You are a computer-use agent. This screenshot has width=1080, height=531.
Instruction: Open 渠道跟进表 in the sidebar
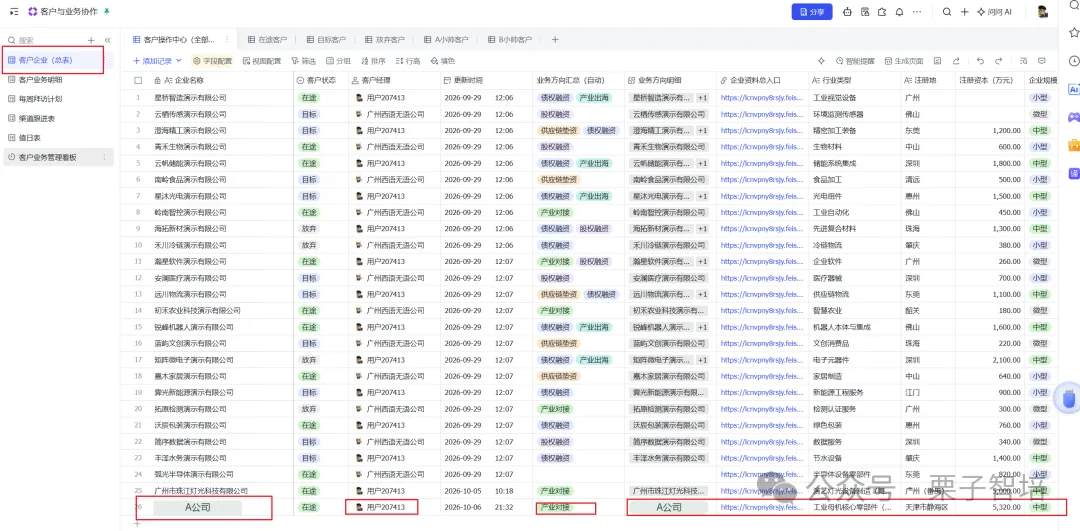[x=58, y=118]
